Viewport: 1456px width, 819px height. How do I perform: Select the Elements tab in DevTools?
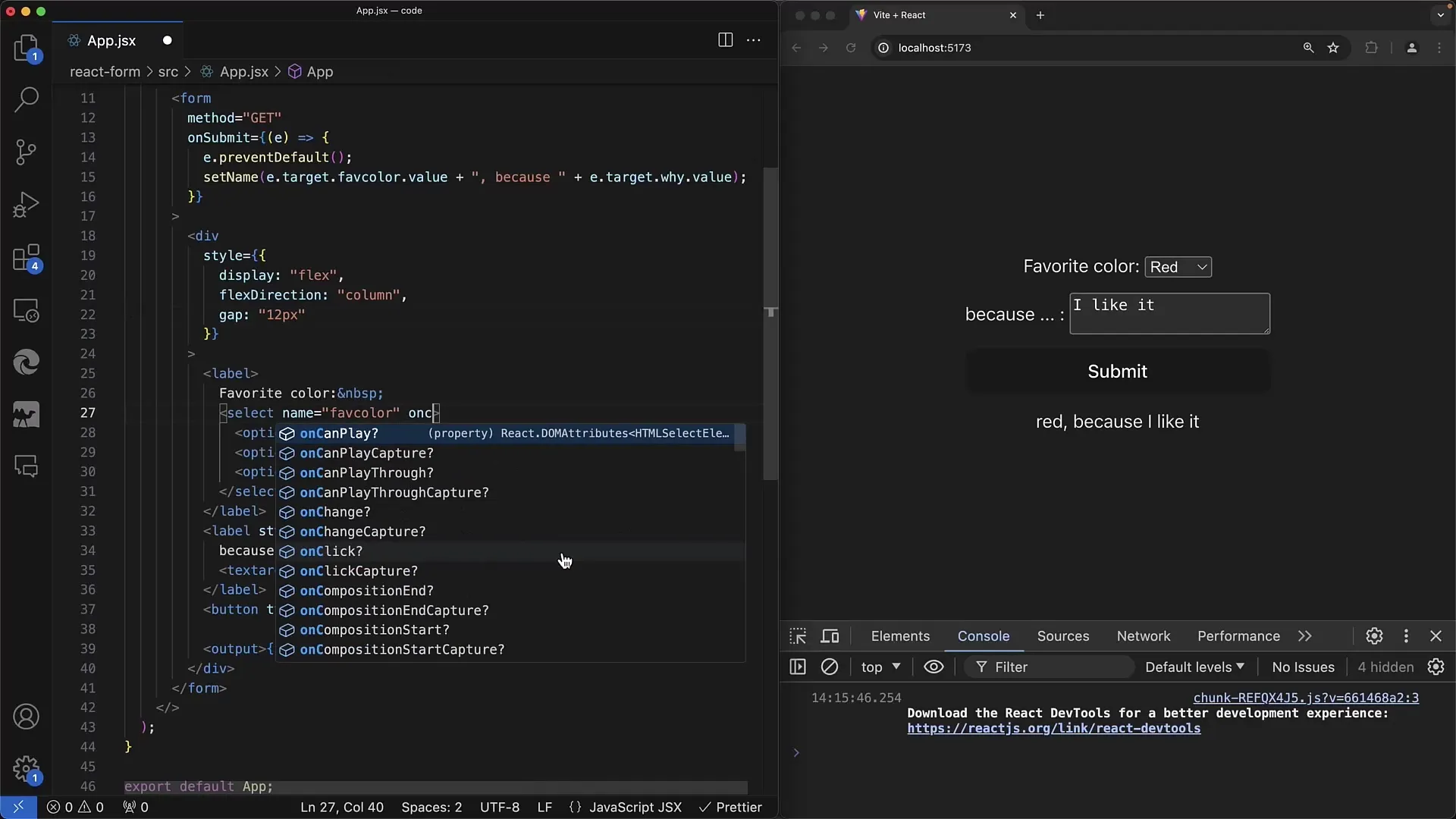[x=900, y=636]
